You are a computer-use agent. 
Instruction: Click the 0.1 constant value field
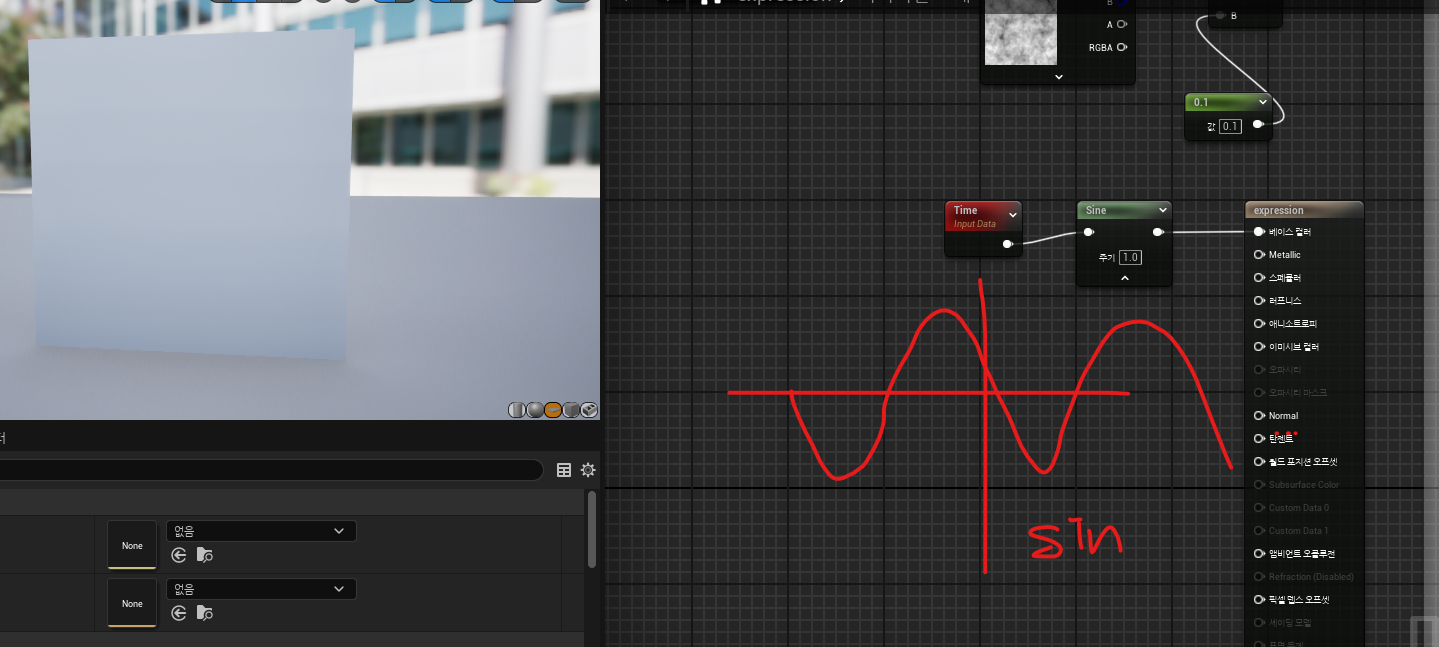tap(1230, 126)
